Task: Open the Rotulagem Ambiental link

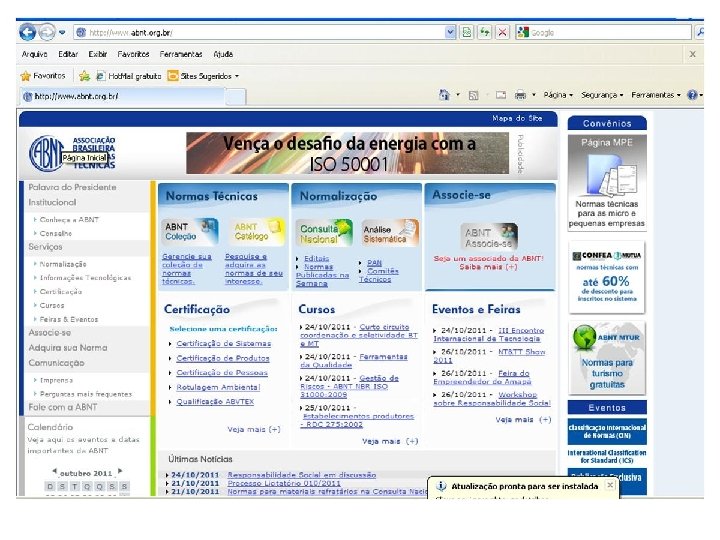Action: point(218,387)
